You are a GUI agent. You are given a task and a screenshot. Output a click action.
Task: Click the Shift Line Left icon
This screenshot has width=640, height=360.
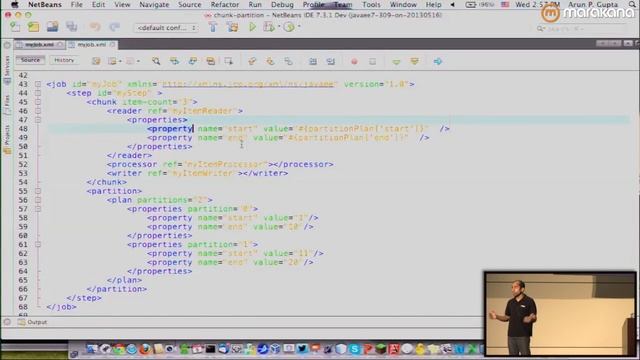tap(313, 61)
